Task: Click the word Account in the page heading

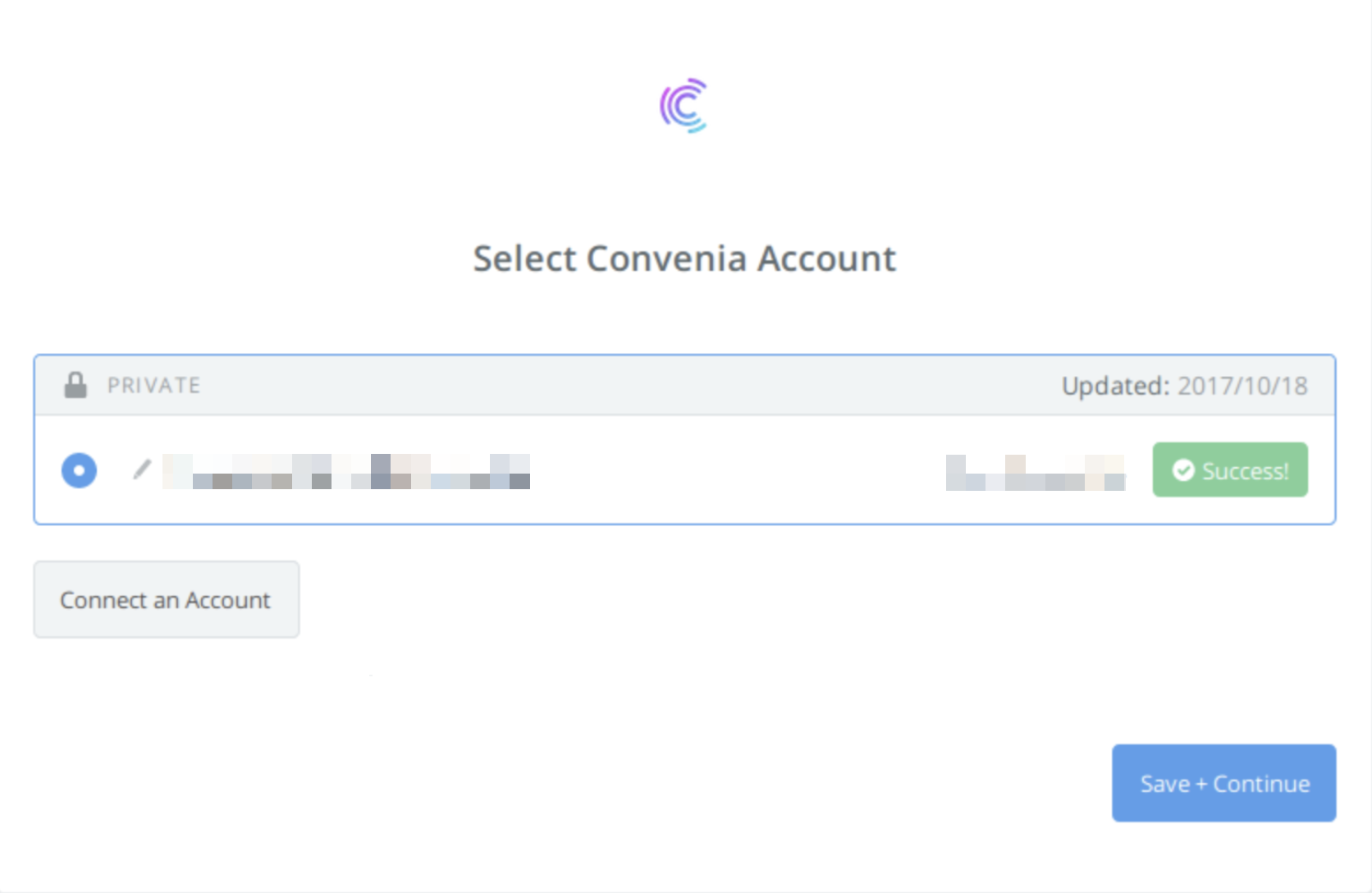Action: tap(826, 259)
